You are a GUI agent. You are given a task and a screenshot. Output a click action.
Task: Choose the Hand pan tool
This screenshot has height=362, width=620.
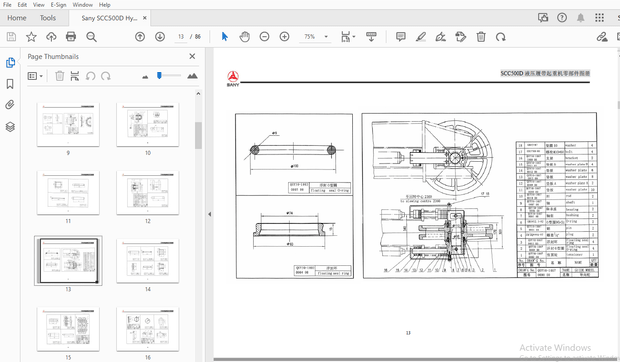click(245, 37)
